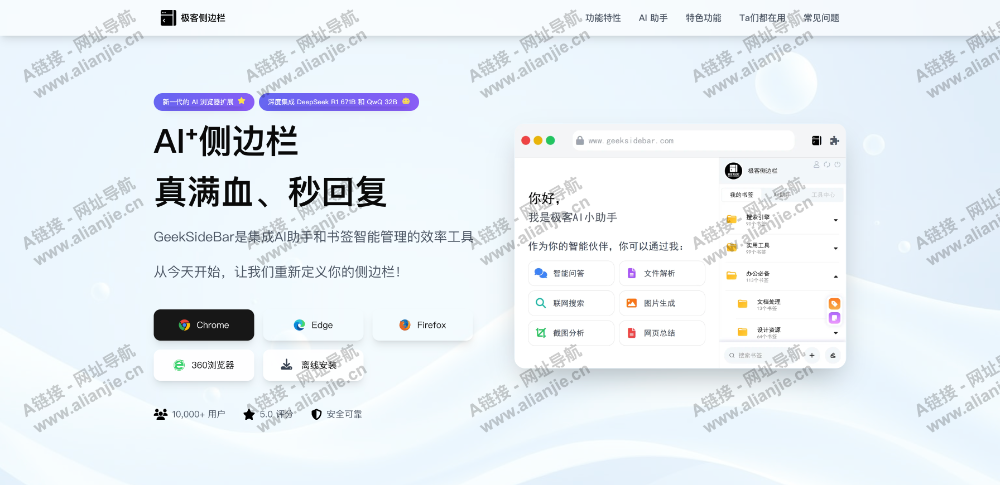Viewport: 1000px width, 485px height.
Task: Click the sidebar extension icon in mock toolbar
Action: point(816,140)
